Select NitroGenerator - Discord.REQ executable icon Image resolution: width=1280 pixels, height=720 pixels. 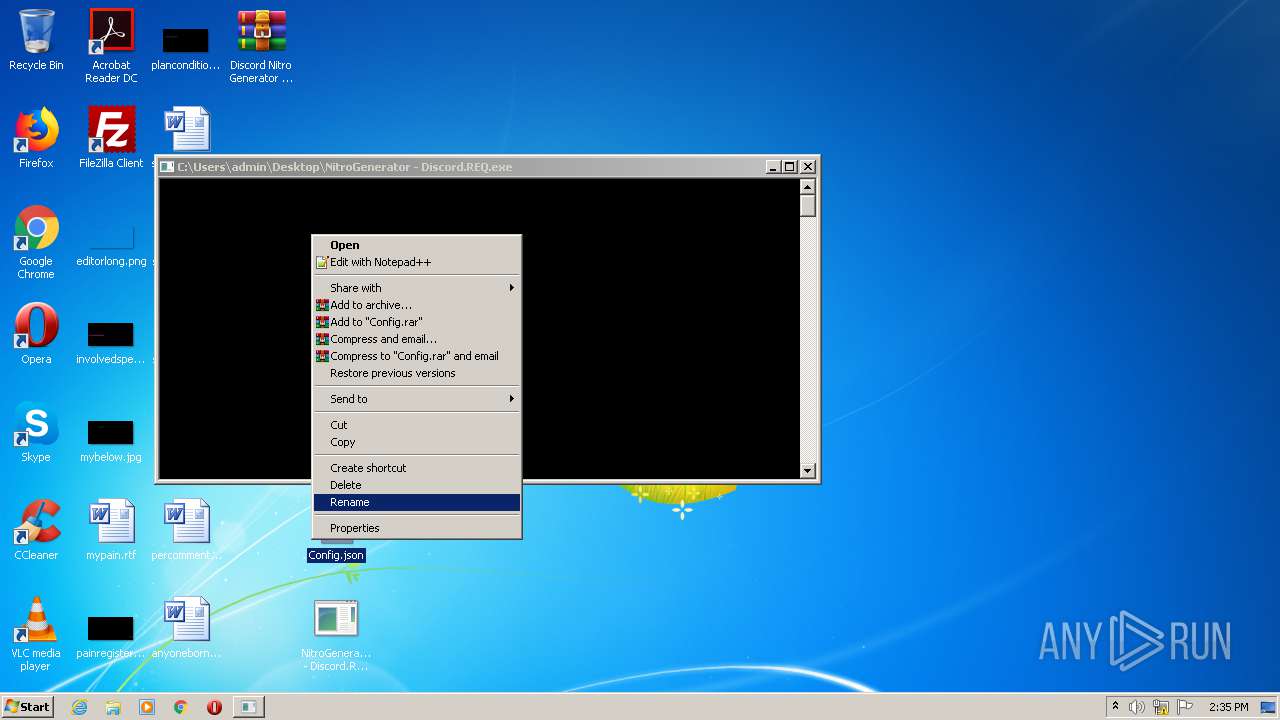[x=336, y=634]
